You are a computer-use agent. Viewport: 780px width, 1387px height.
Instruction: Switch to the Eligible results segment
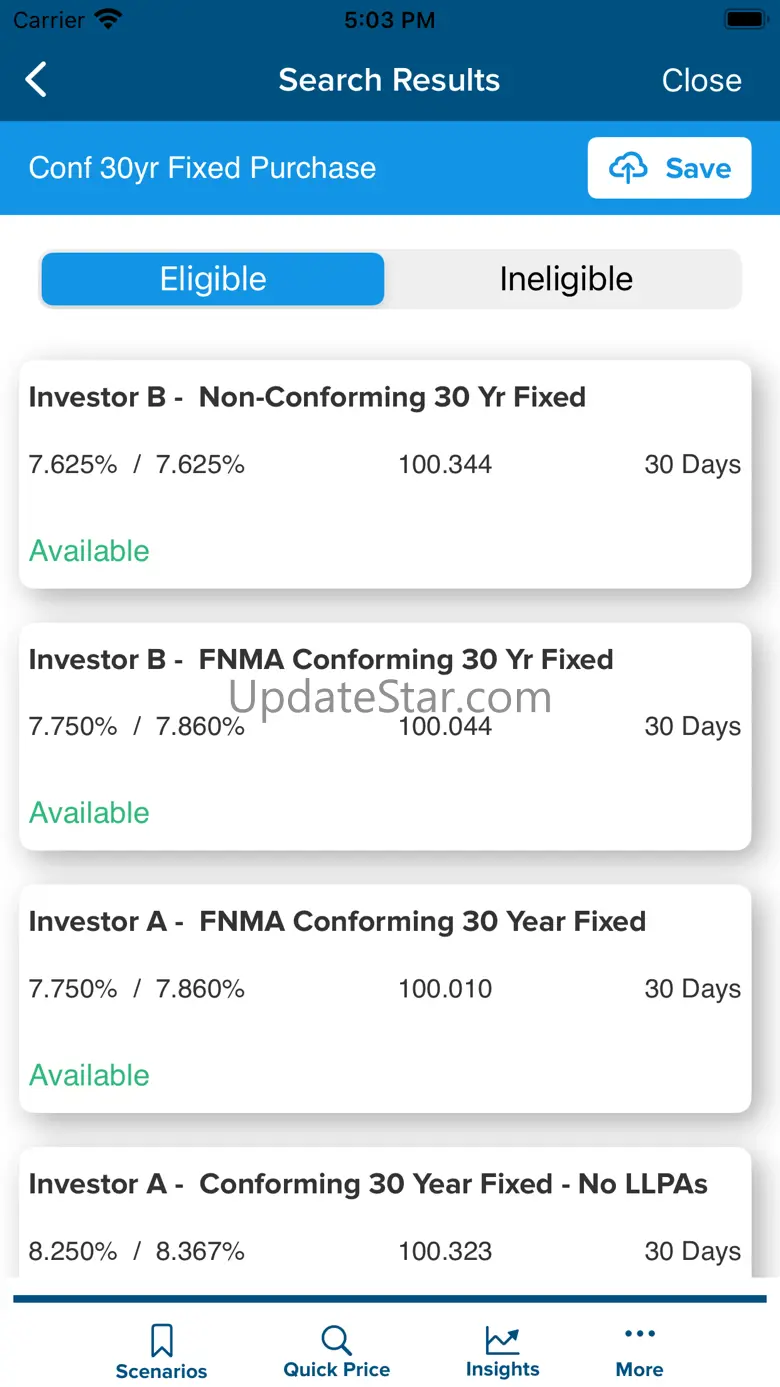click(x=213, y=279)
